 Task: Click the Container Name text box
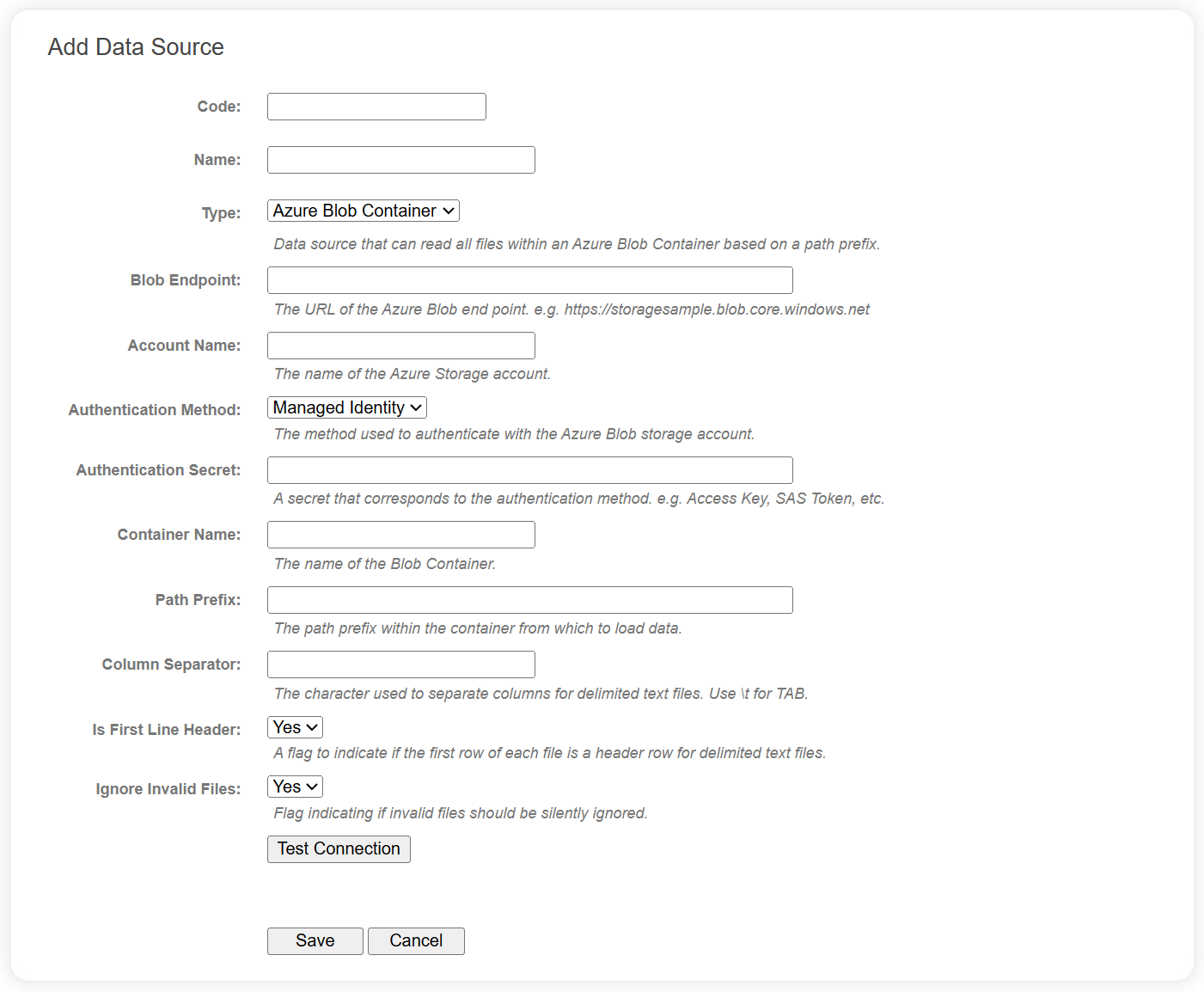(400, 534)
